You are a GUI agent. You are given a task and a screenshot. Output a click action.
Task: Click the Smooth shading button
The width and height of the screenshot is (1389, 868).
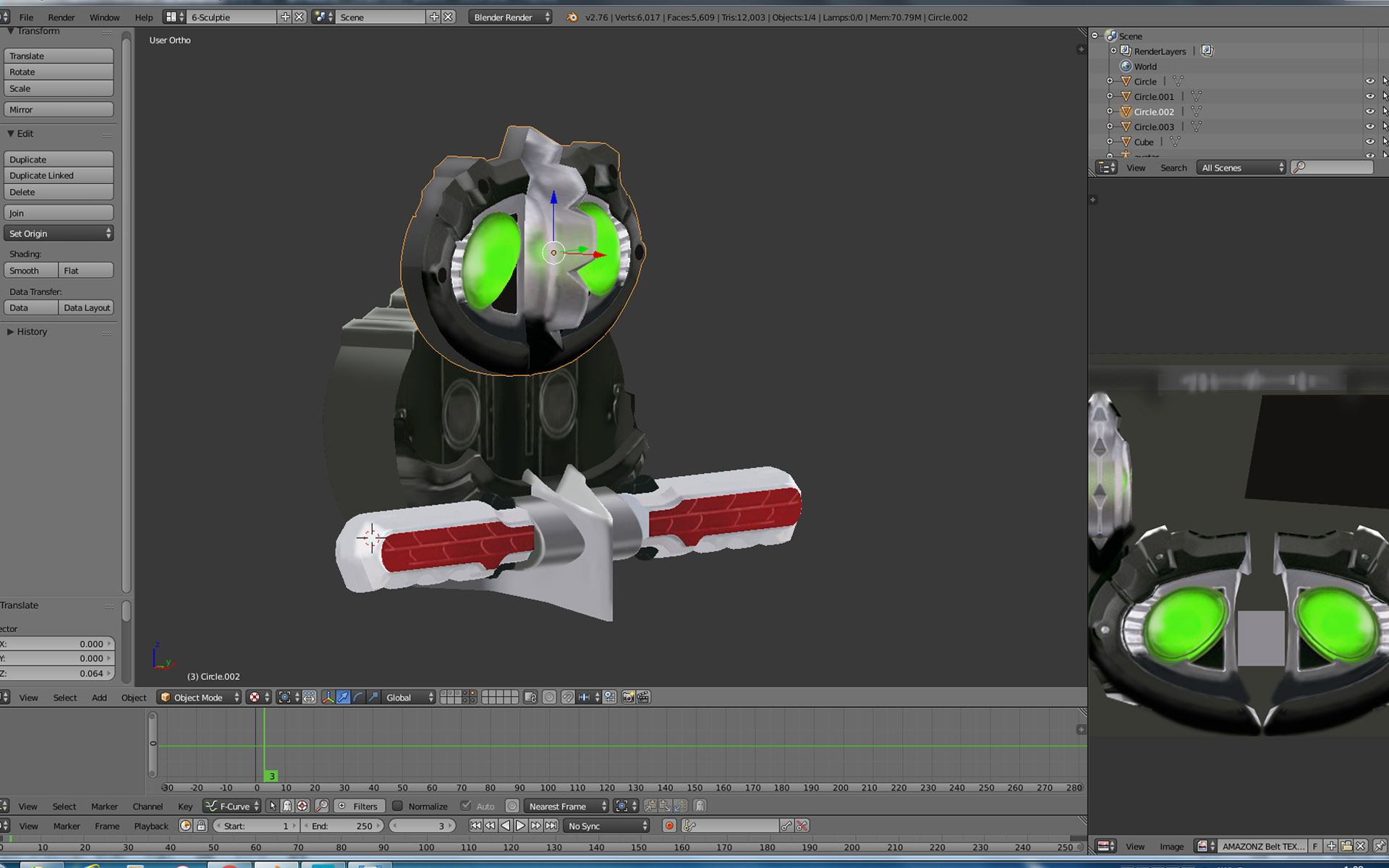(31, 271)
